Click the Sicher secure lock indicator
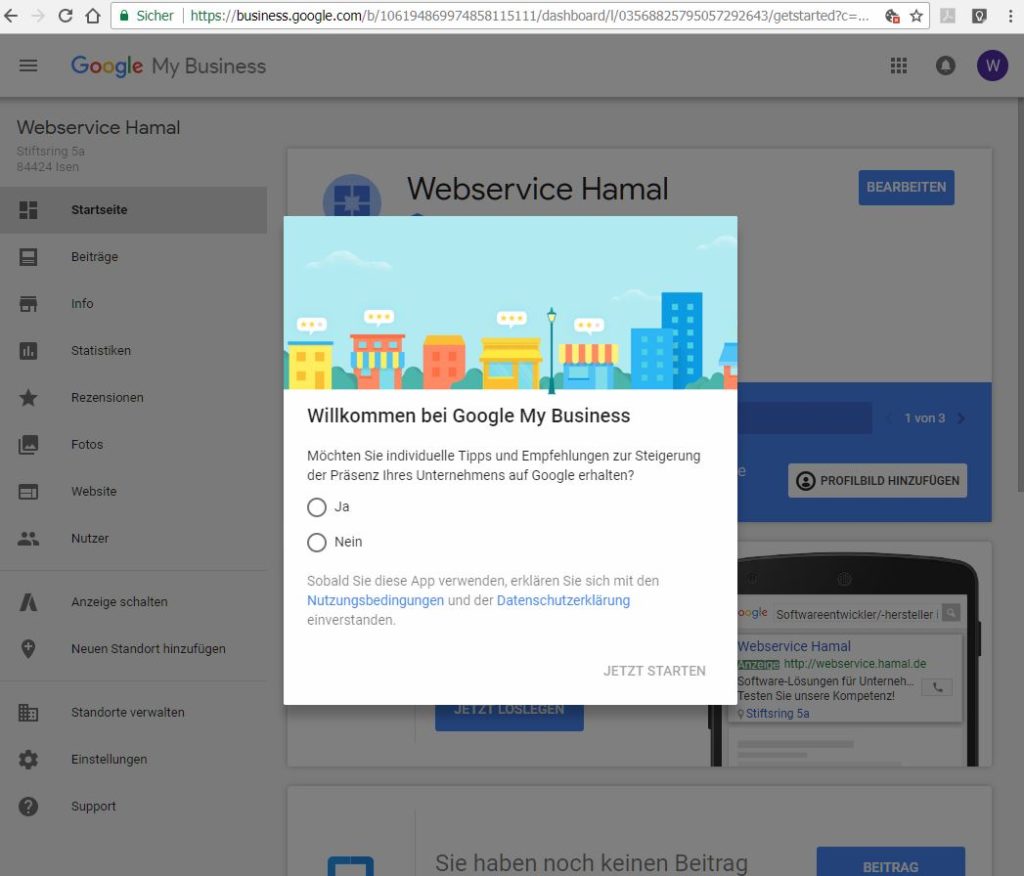This screenshot has width=1024, height=876. (147, 16)
